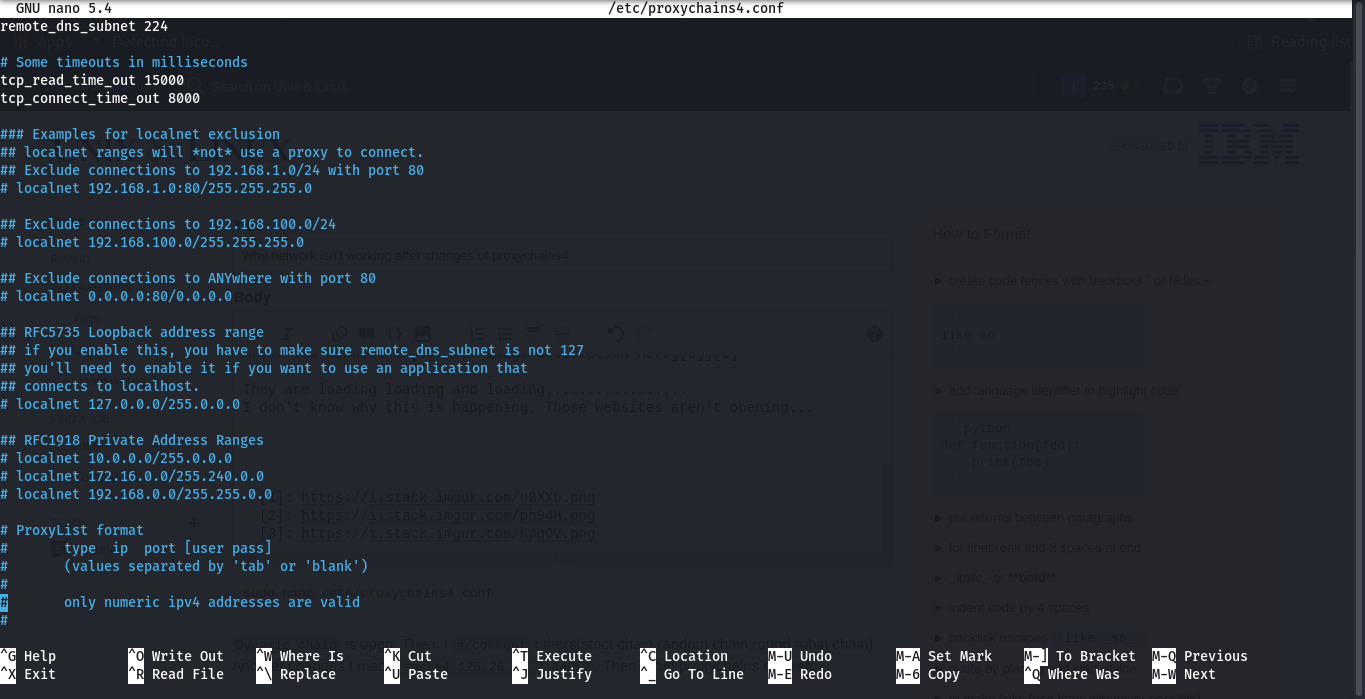Click the blockquote icon in the Body editor toolbar
This screenshot has width=1365, height=699.
367,334
